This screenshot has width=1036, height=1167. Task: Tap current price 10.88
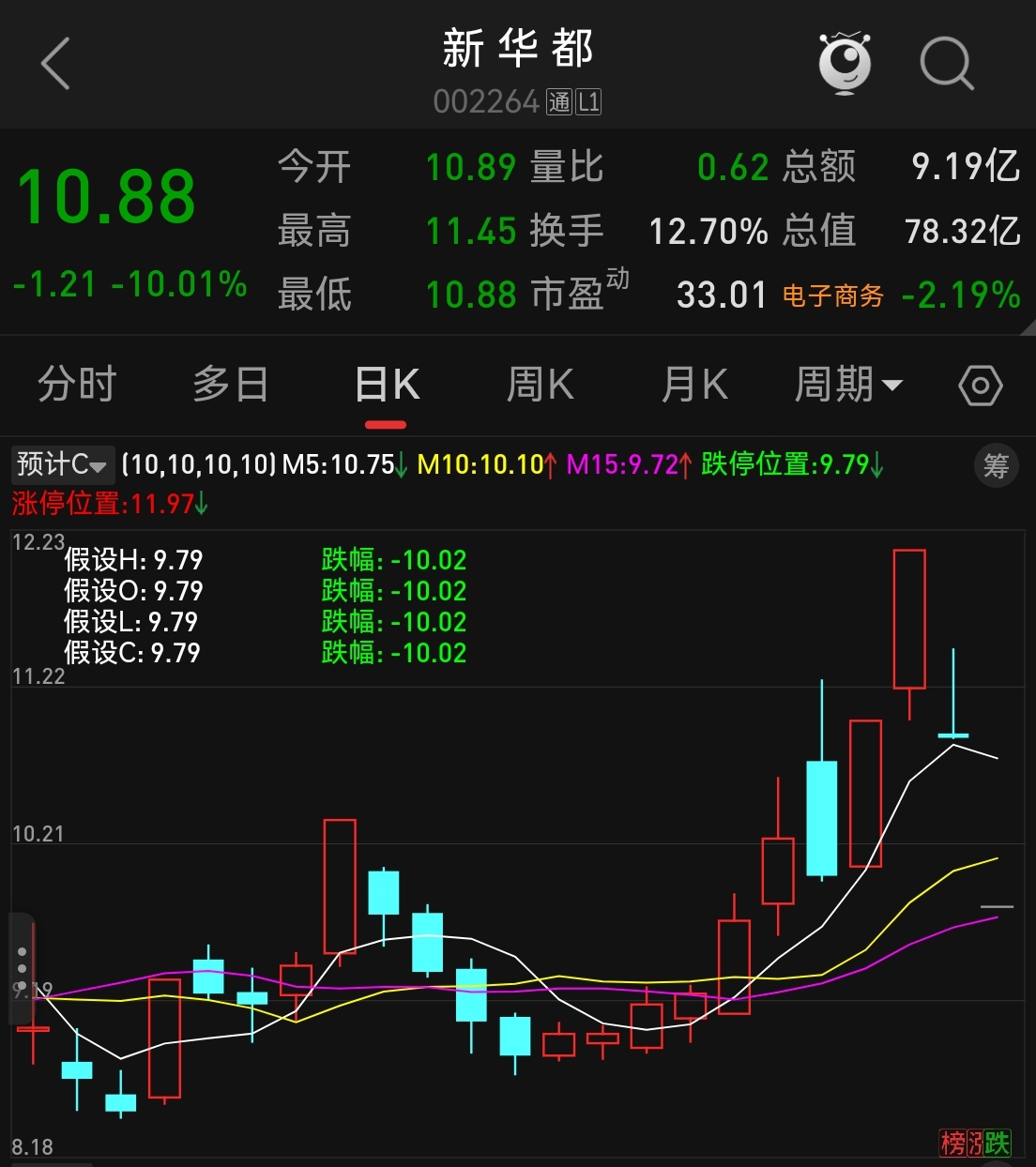click(x=106, y=197)
